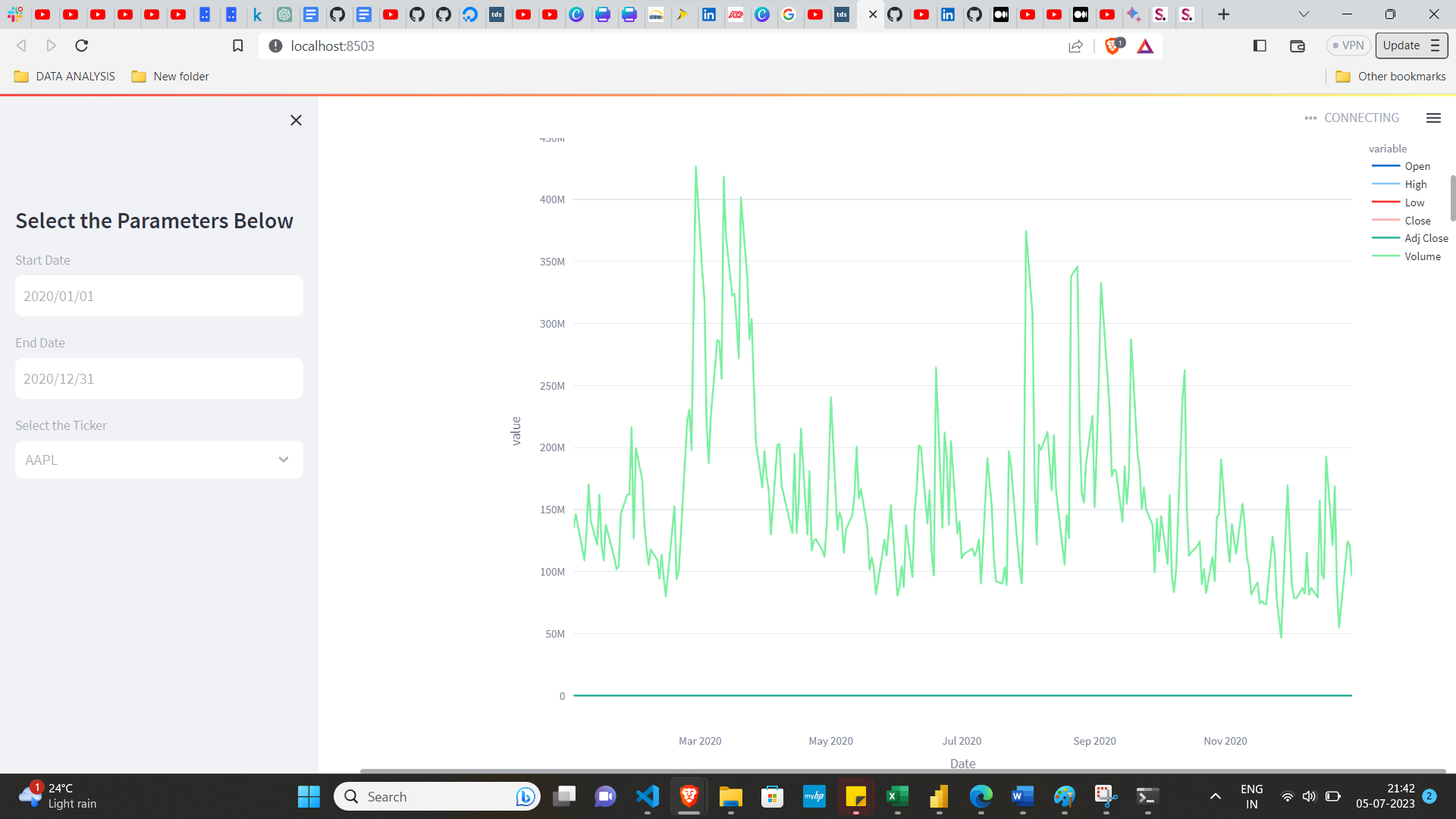Image resolution: width=1456 pixels, height=819 pixels.
Task: Open the page share menu
Action: (1075, 45)
